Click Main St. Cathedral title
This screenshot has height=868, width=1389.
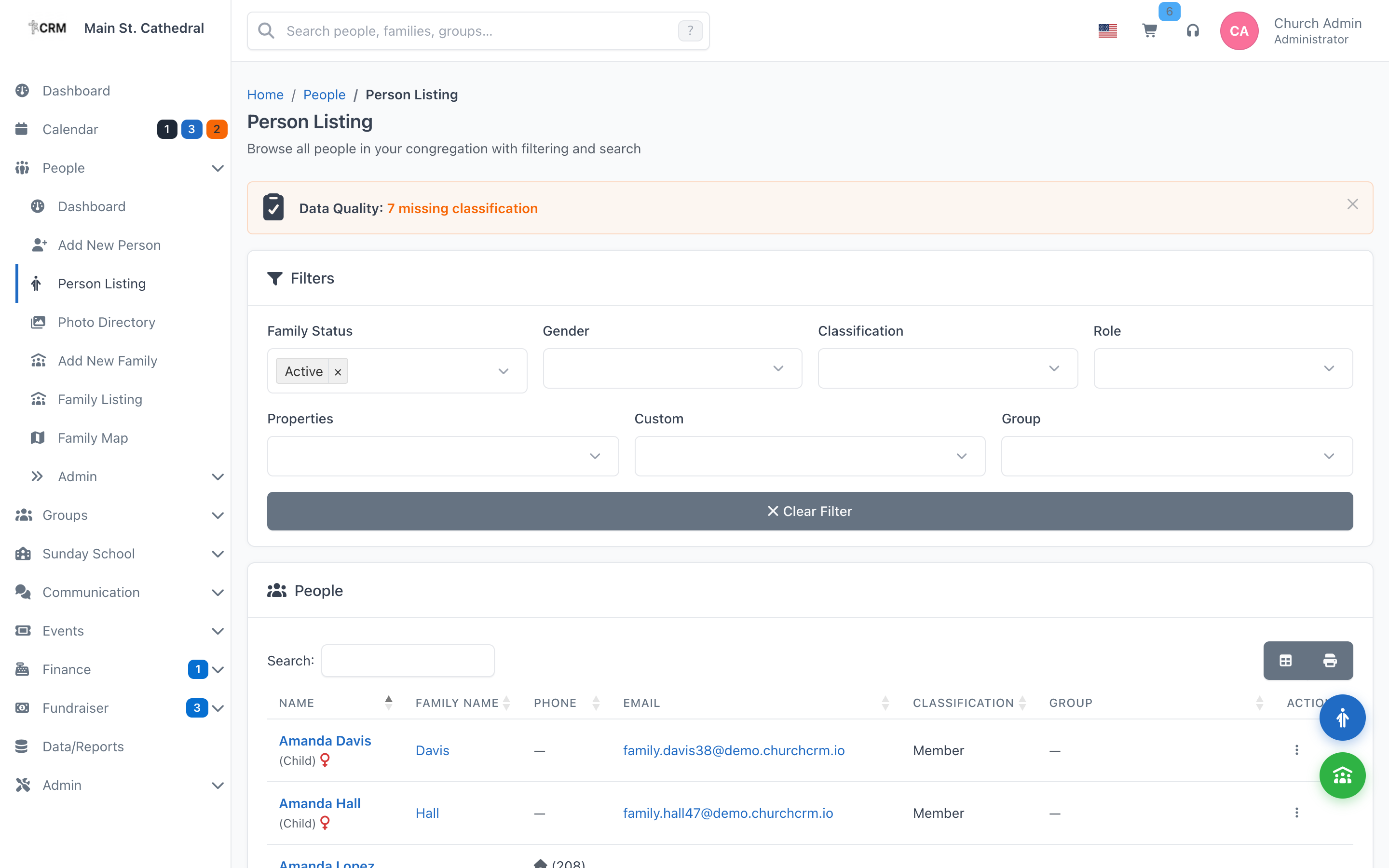tap(144, 27)
